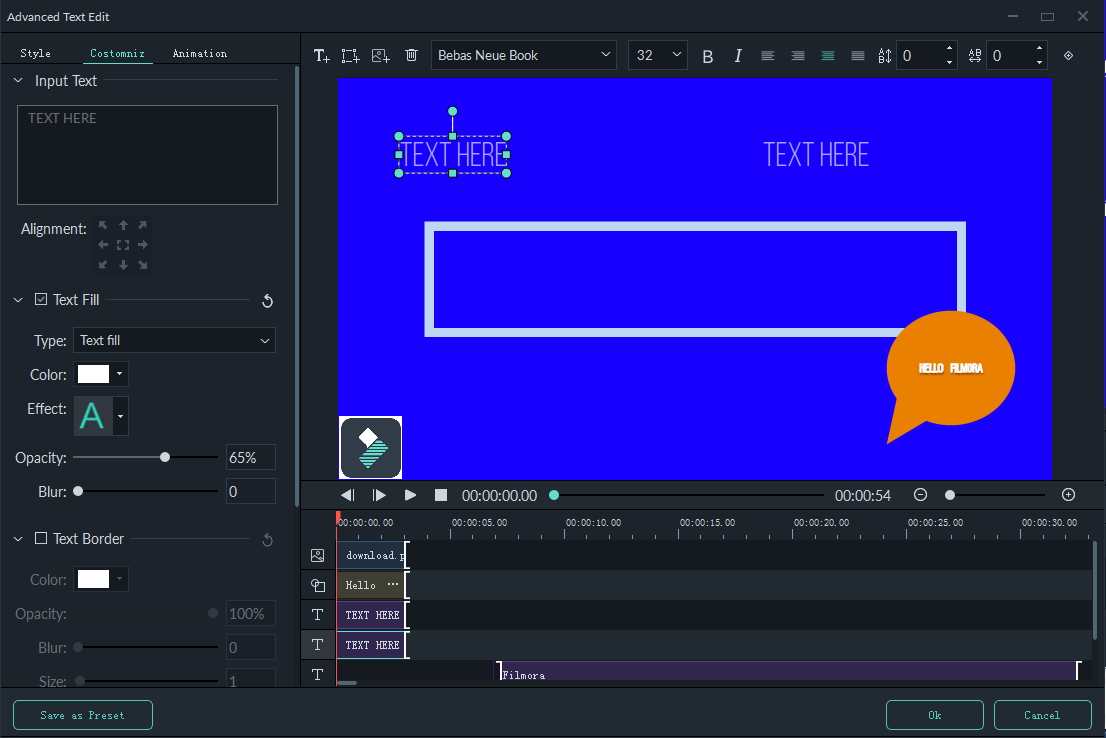1106x738 pixels.
Task: Align text to top-left corner
Action: click(x=103, y=225)
